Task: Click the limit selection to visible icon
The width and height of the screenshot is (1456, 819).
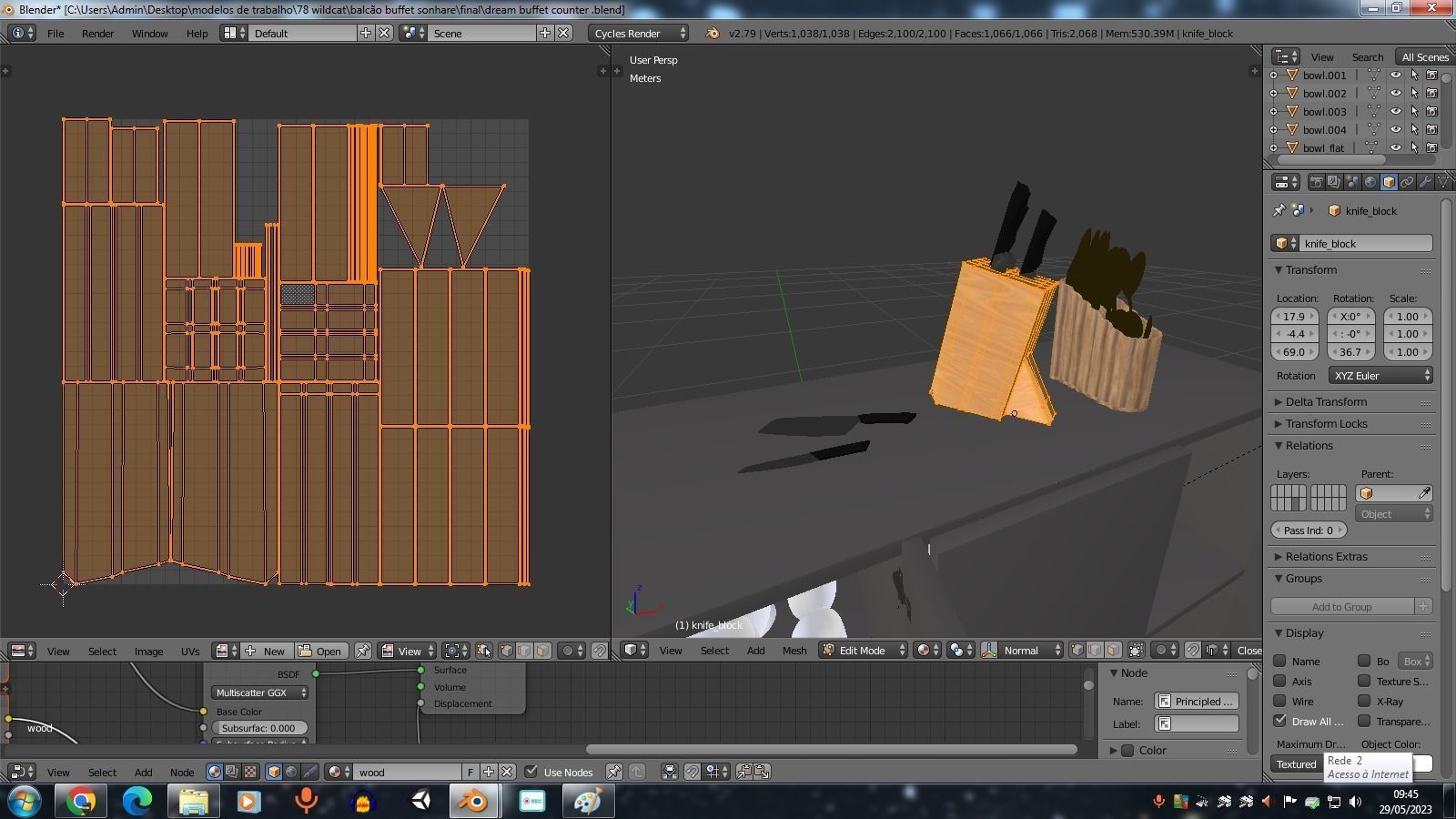Action: (x=1137, y=651)
